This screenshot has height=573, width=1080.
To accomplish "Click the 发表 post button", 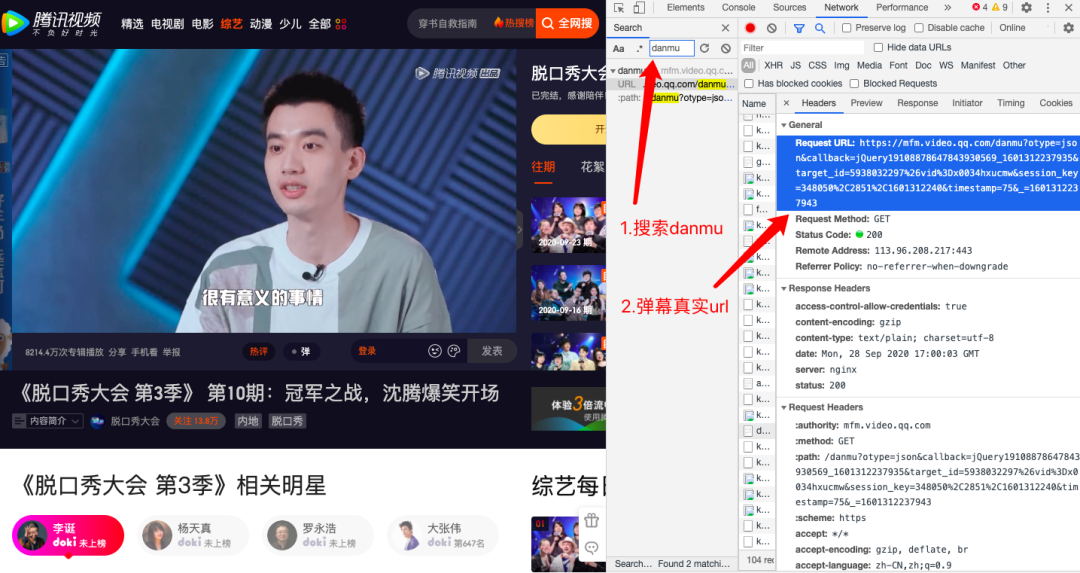I will 492,351.
